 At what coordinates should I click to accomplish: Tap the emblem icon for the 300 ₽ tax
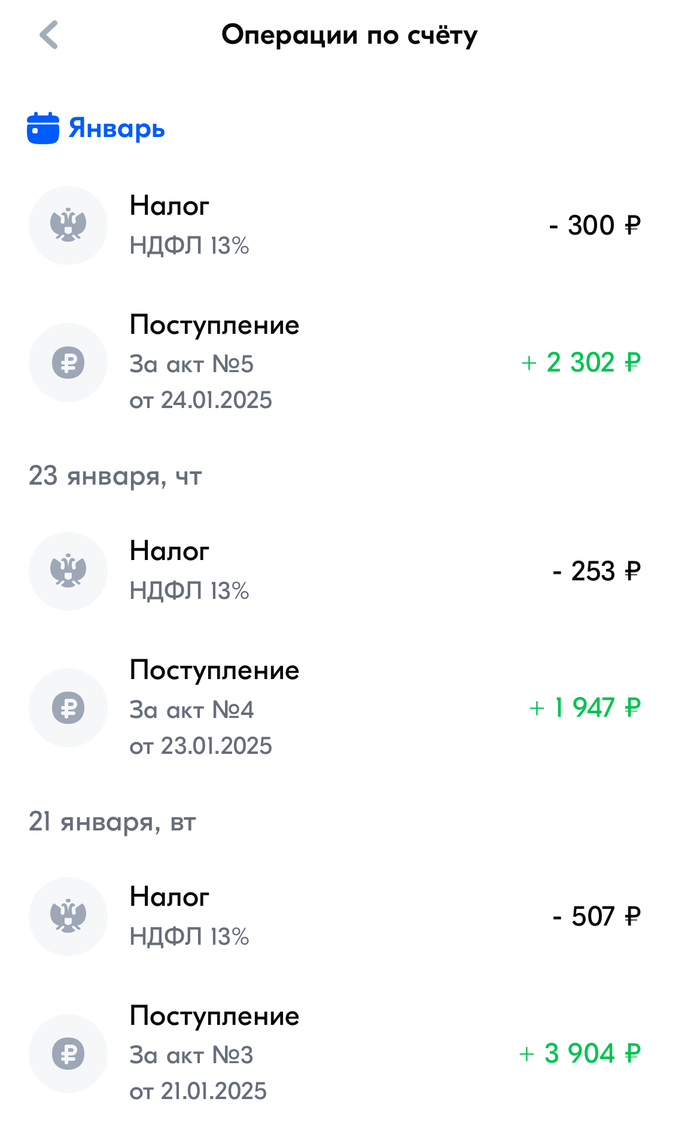click(68, 225)
